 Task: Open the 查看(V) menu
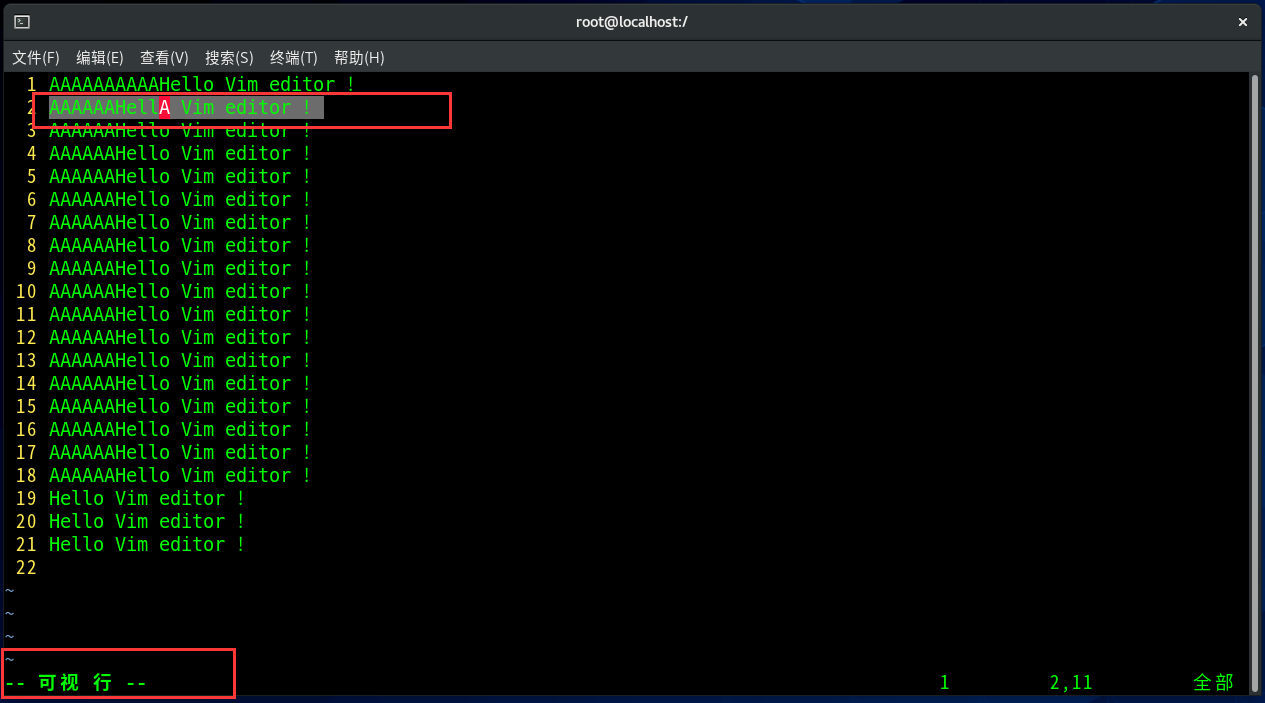pyautogui.click(x=164, y=58)
